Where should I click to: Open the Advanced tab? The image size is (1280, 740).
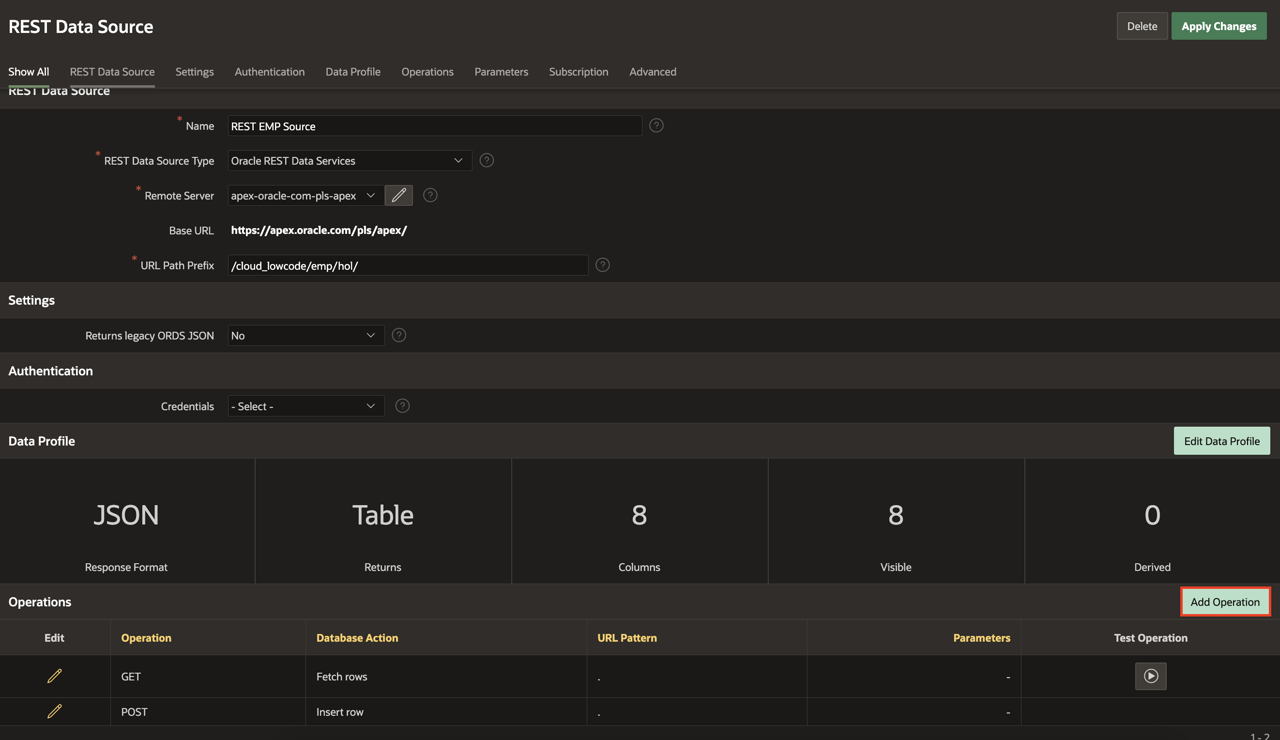coord(652,72)
